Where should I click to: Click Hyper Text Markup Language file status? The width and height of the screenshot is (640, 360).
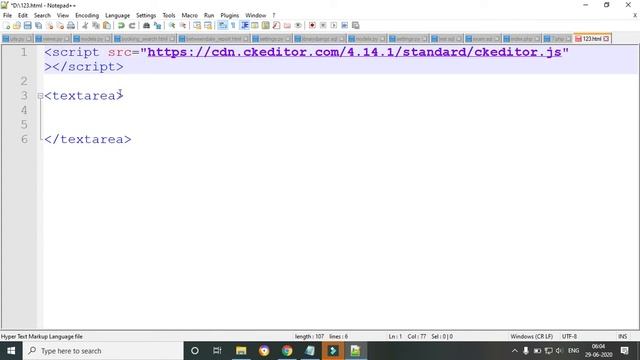click(x=42, y=336)
